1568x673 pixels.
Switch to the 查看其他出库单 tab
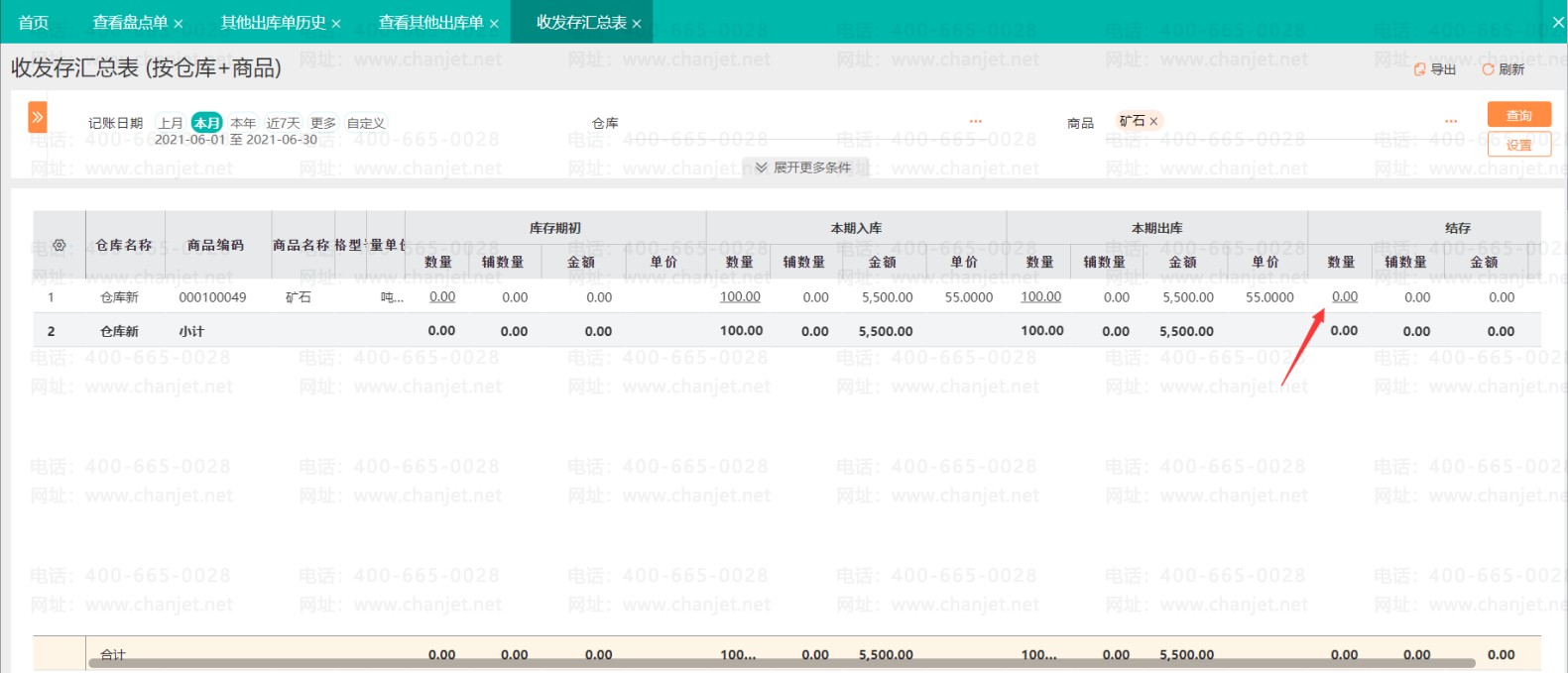(430, 23)
